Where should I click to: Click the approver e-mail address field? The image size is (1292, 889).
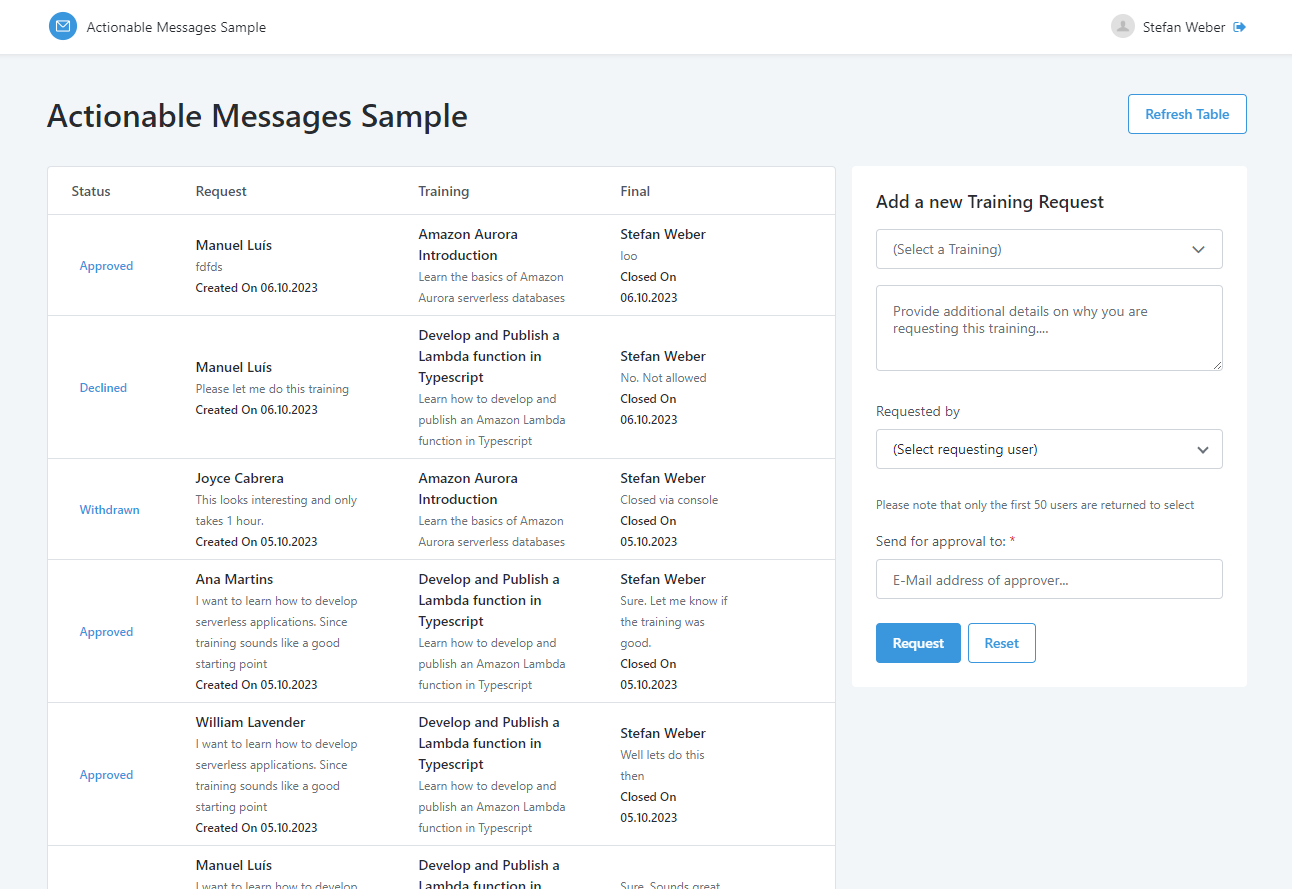tap(1049, 579)
